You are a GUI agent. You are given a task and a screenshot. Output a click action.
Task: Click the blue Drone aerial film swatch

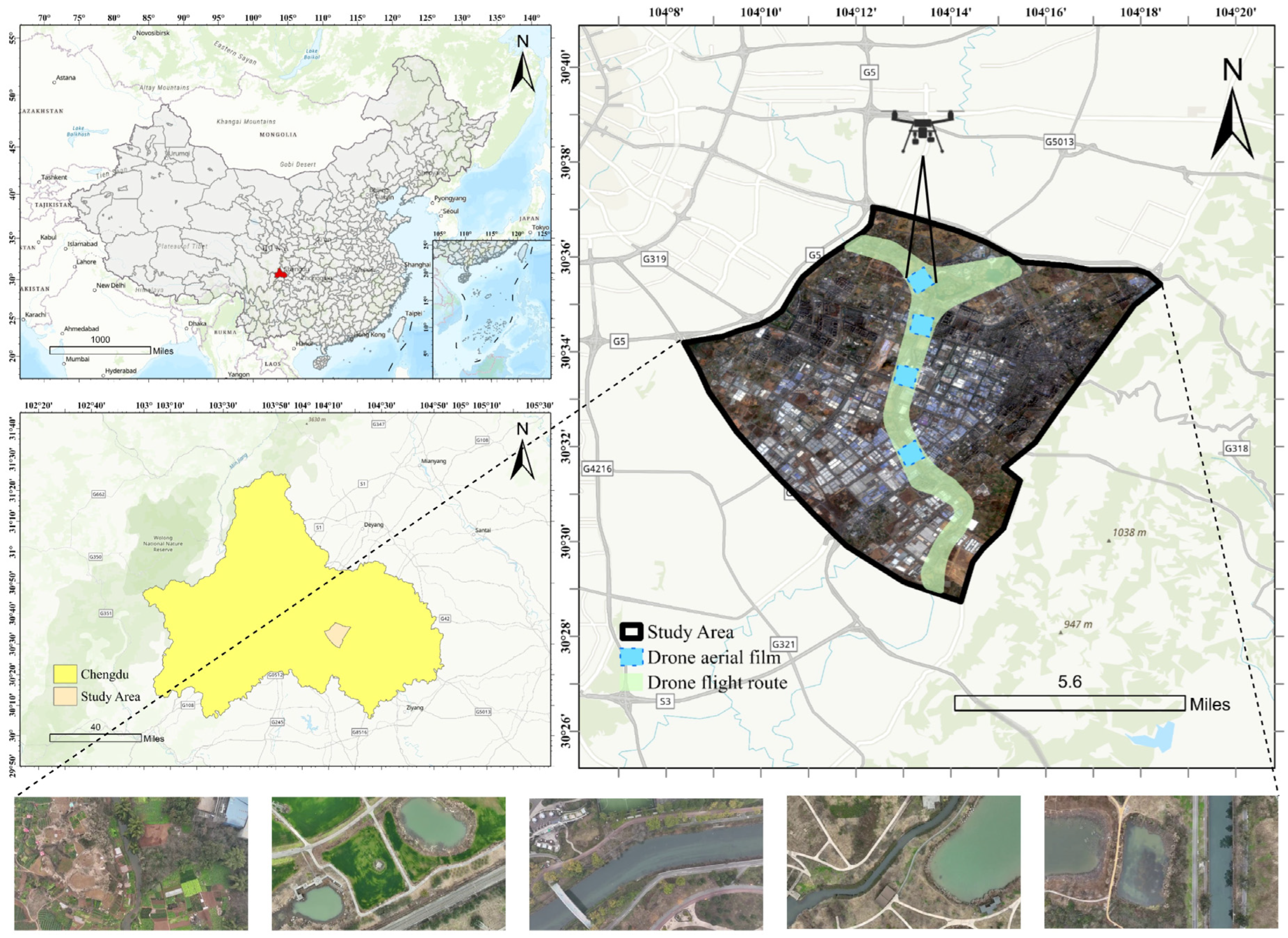pyautogui.click(x=631, y=657)
